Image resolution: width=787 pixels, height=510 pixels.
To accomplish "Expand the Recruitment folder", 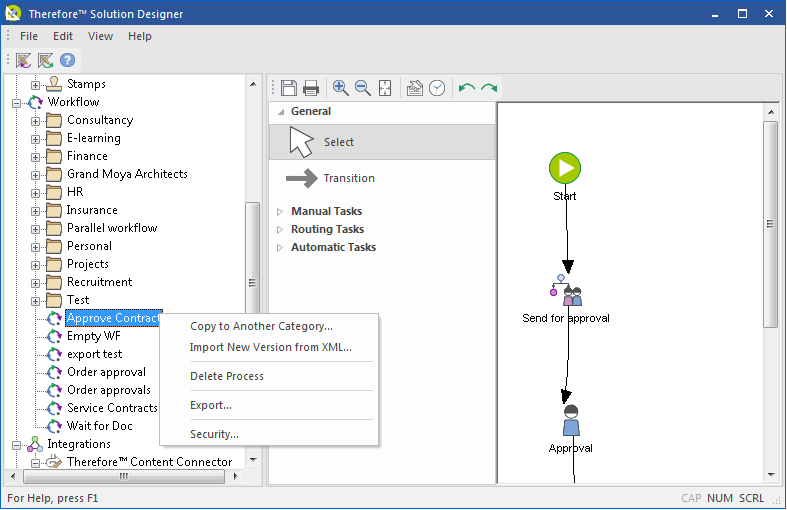I will pyautogui.click(x=35, y=283).
